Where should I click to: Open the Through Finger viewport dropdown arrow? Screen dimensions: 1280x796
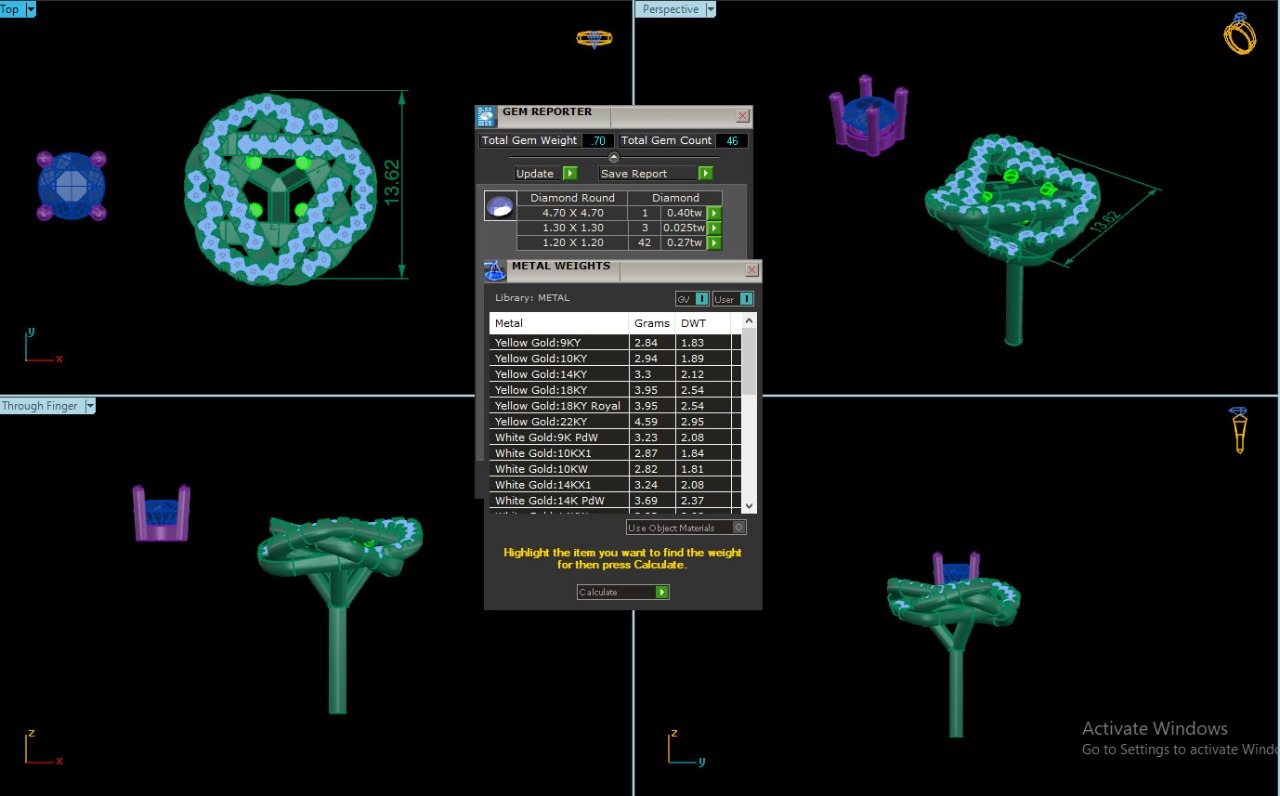coord(90,406)
